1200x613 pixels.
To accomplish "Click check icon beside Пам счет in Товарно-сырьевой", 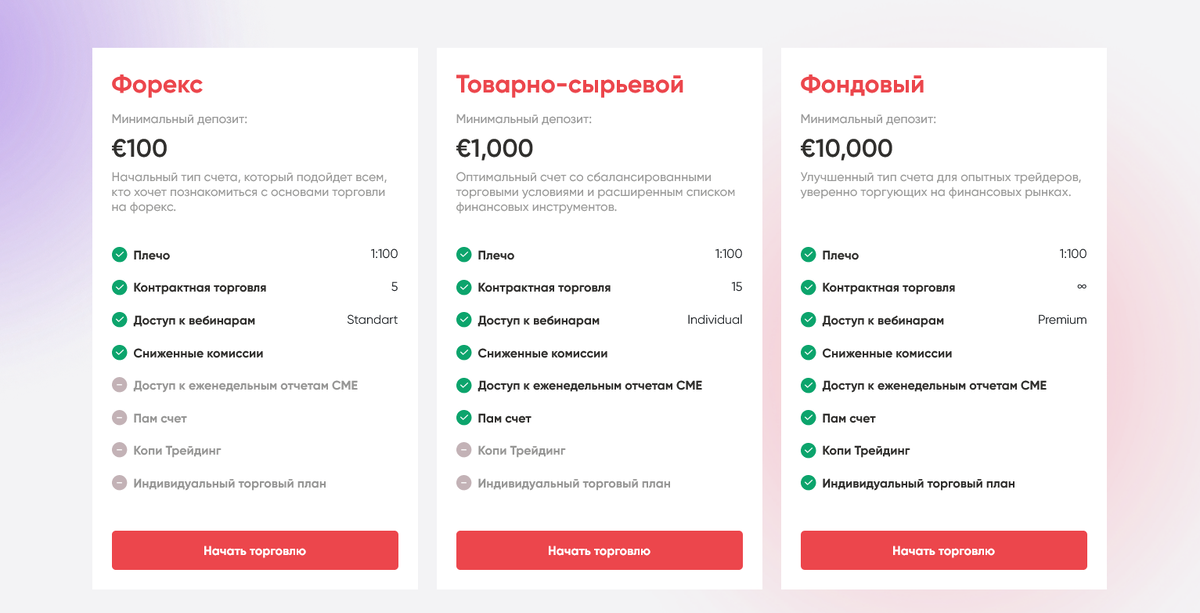I will coord(463,418).
